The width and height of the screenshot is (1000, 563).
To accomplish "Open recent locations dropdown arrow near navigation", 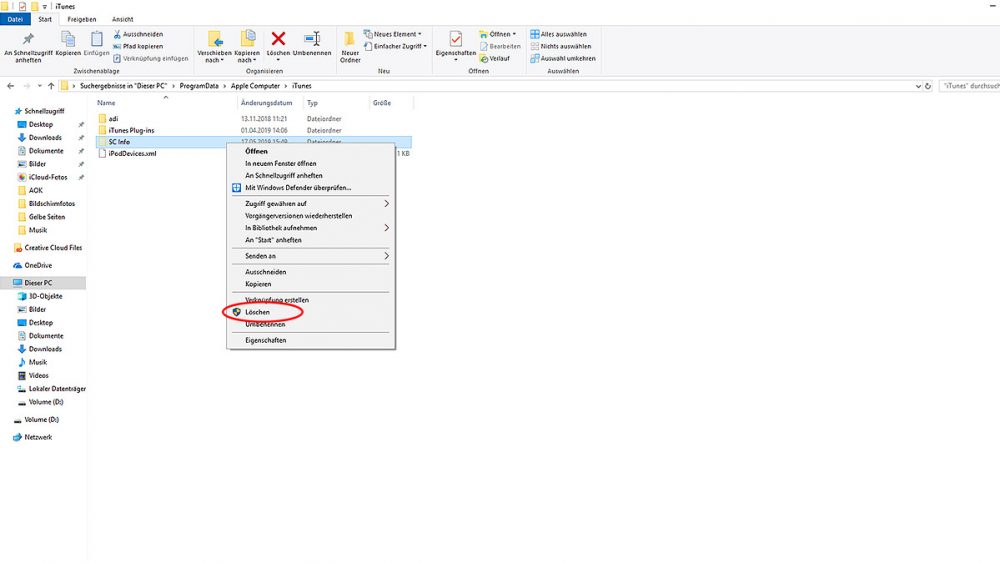I will point(40,86).
